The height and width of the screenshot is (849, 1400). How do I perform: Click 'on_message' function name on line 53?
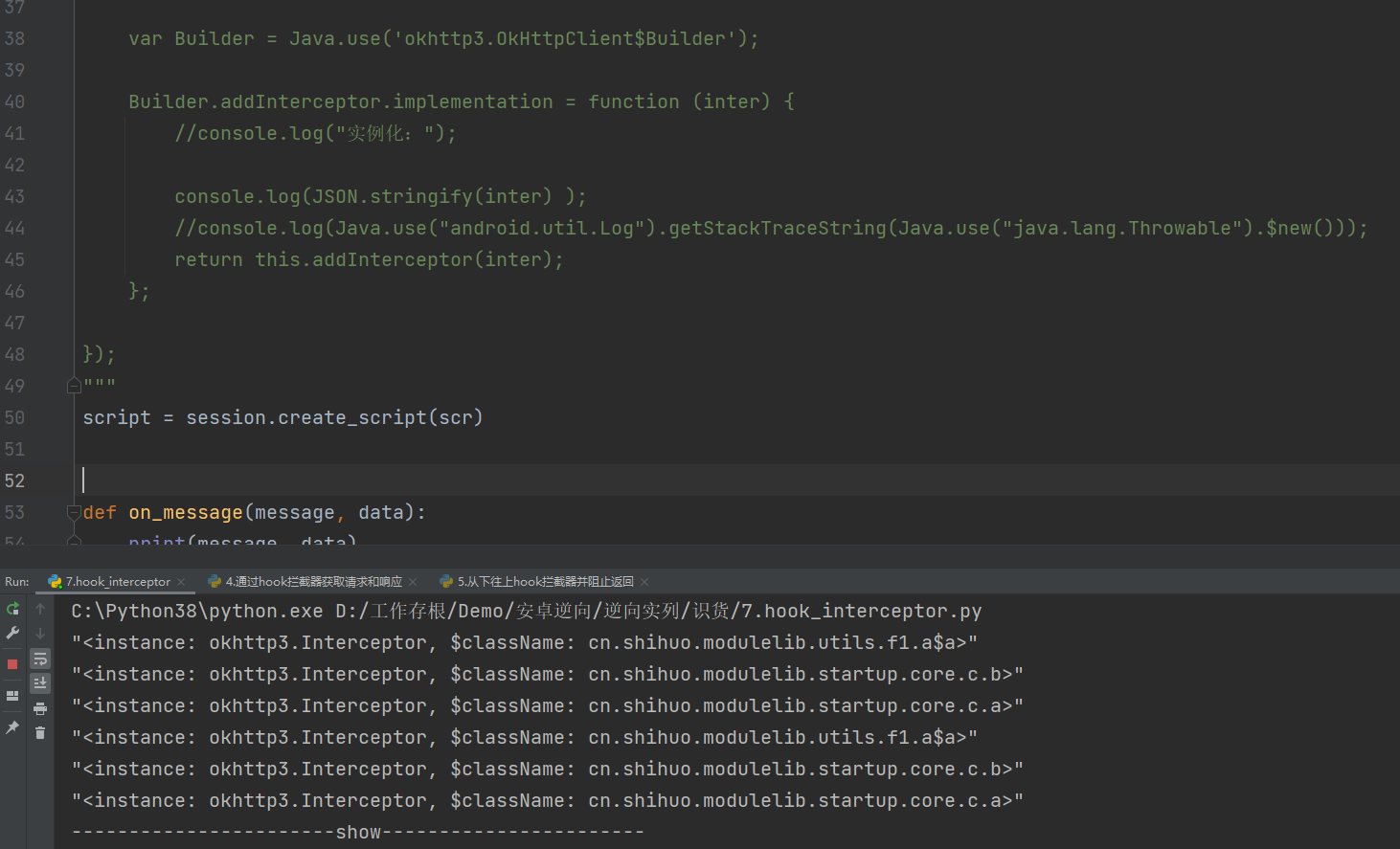[186, 513]
